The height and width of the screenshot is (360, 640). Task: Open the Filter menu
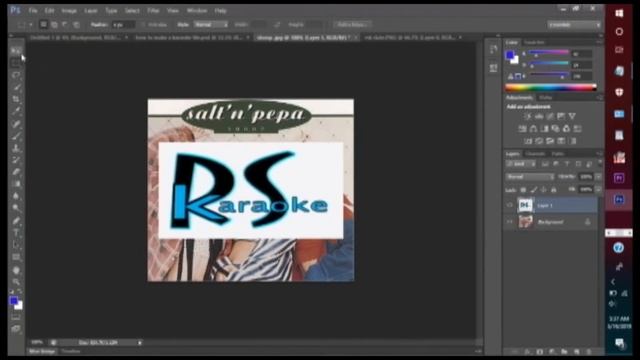coord(153,11)
